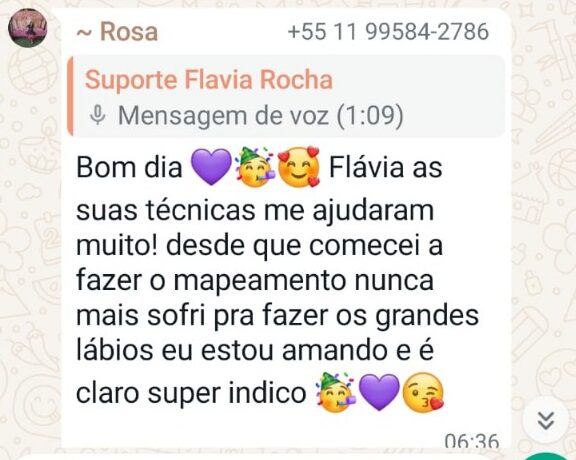Tap the party face emoji after Bom dia
Viewport: 576px width, 460px height.
tap(255, 168)
